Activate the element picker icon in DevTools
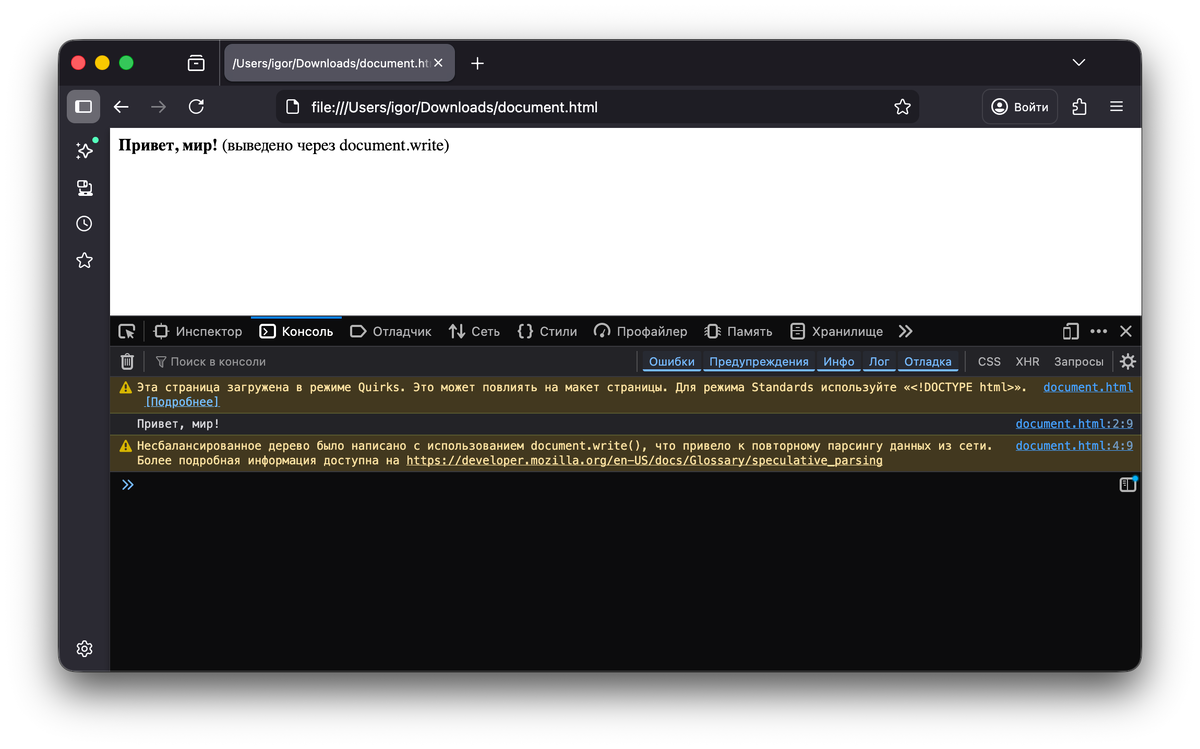 click(127, 331)
